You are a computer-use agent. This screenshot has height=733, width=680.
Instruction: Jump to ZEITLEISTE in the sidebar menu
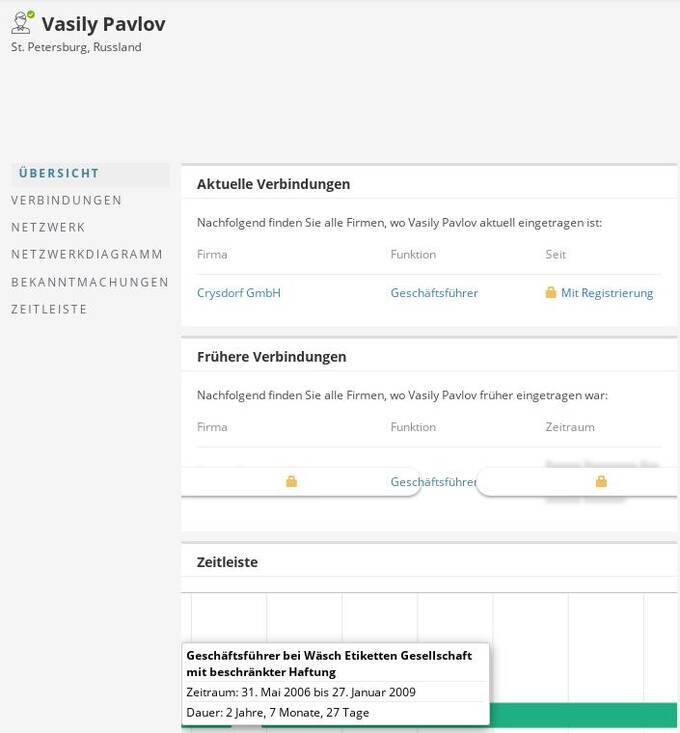tap(49, 309)
